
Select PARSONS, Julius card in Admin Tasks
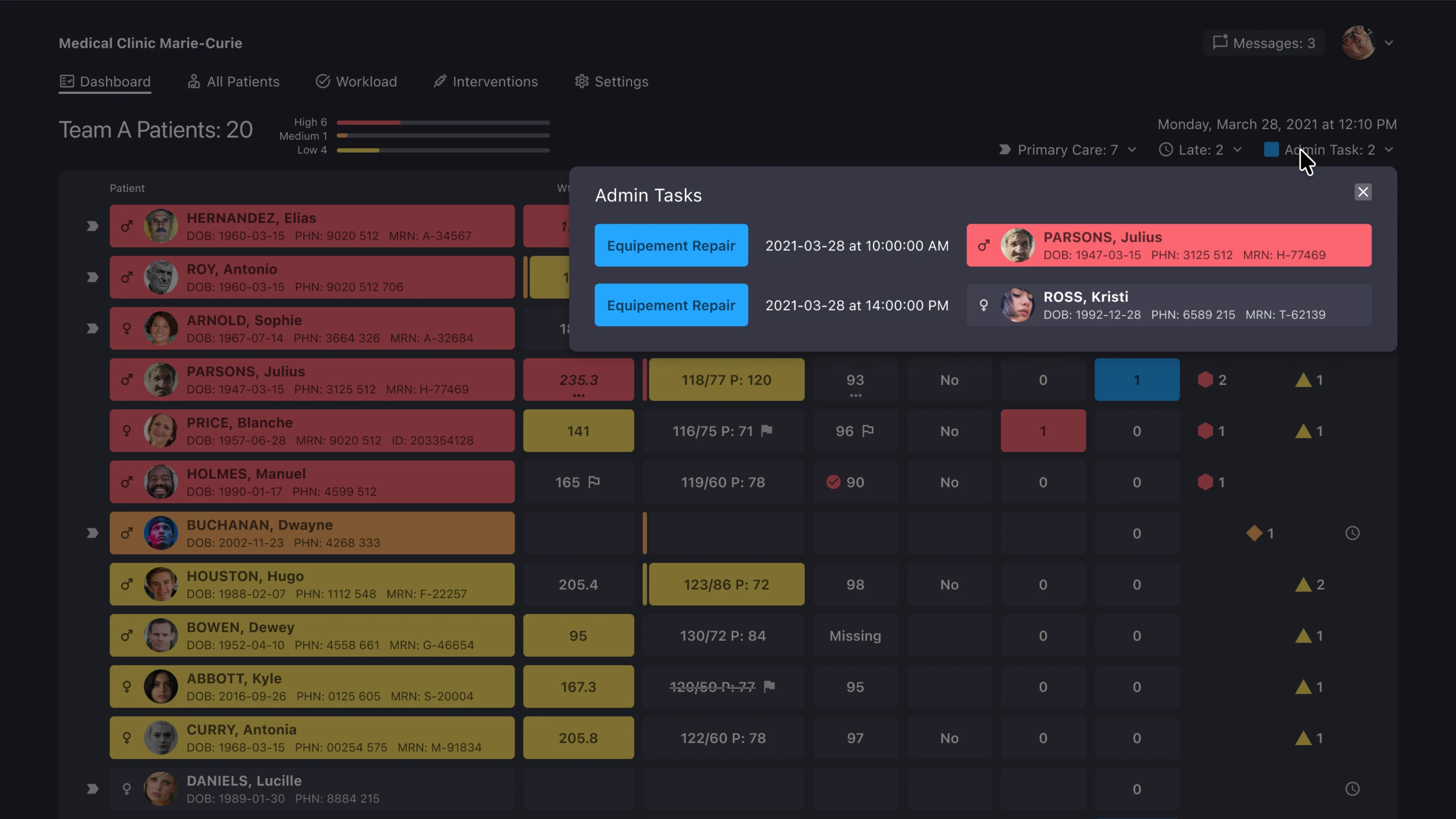[1169, 245]
